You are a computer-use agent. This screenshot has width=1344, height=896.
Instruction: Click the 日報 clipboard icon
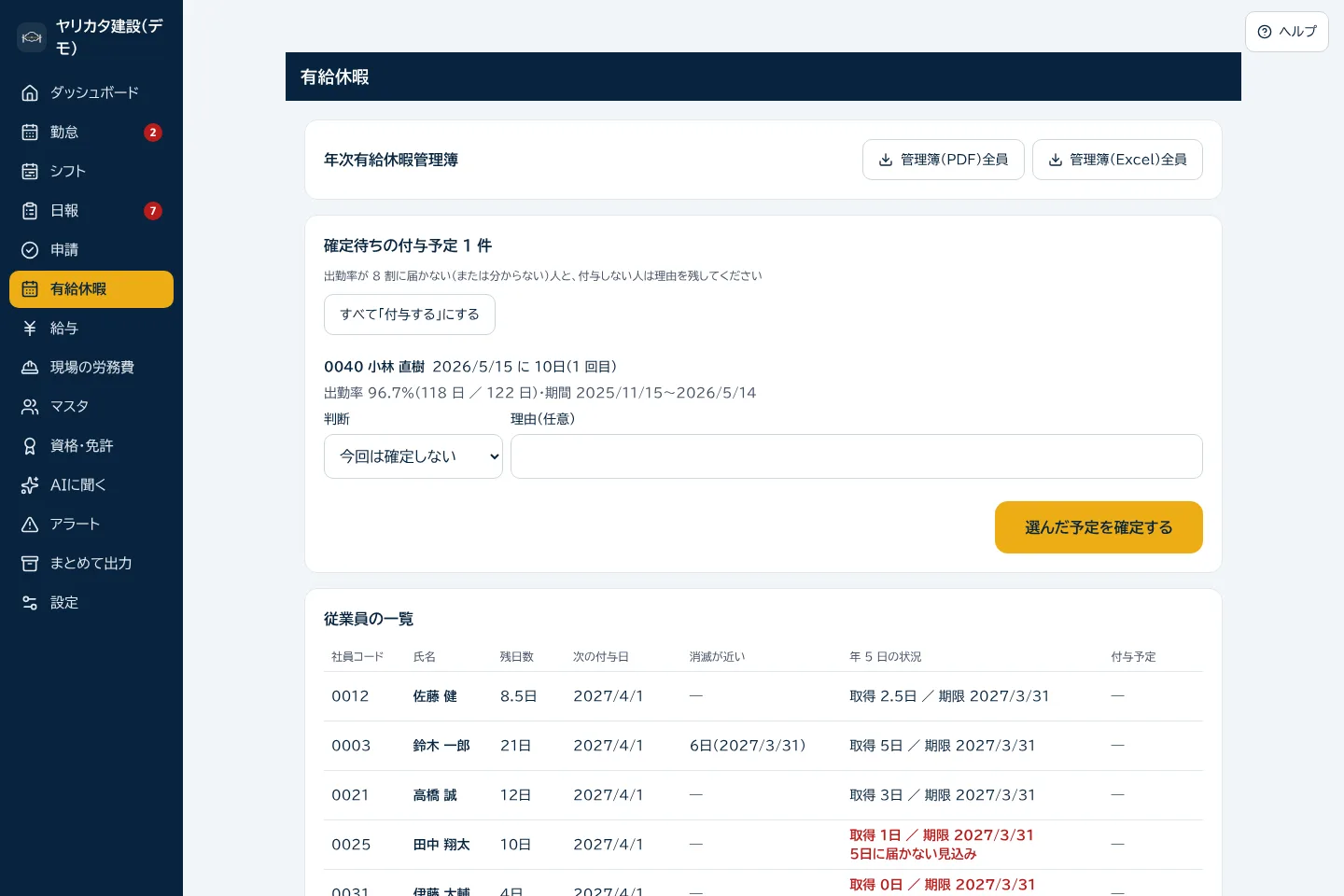(x=30, y=210)
